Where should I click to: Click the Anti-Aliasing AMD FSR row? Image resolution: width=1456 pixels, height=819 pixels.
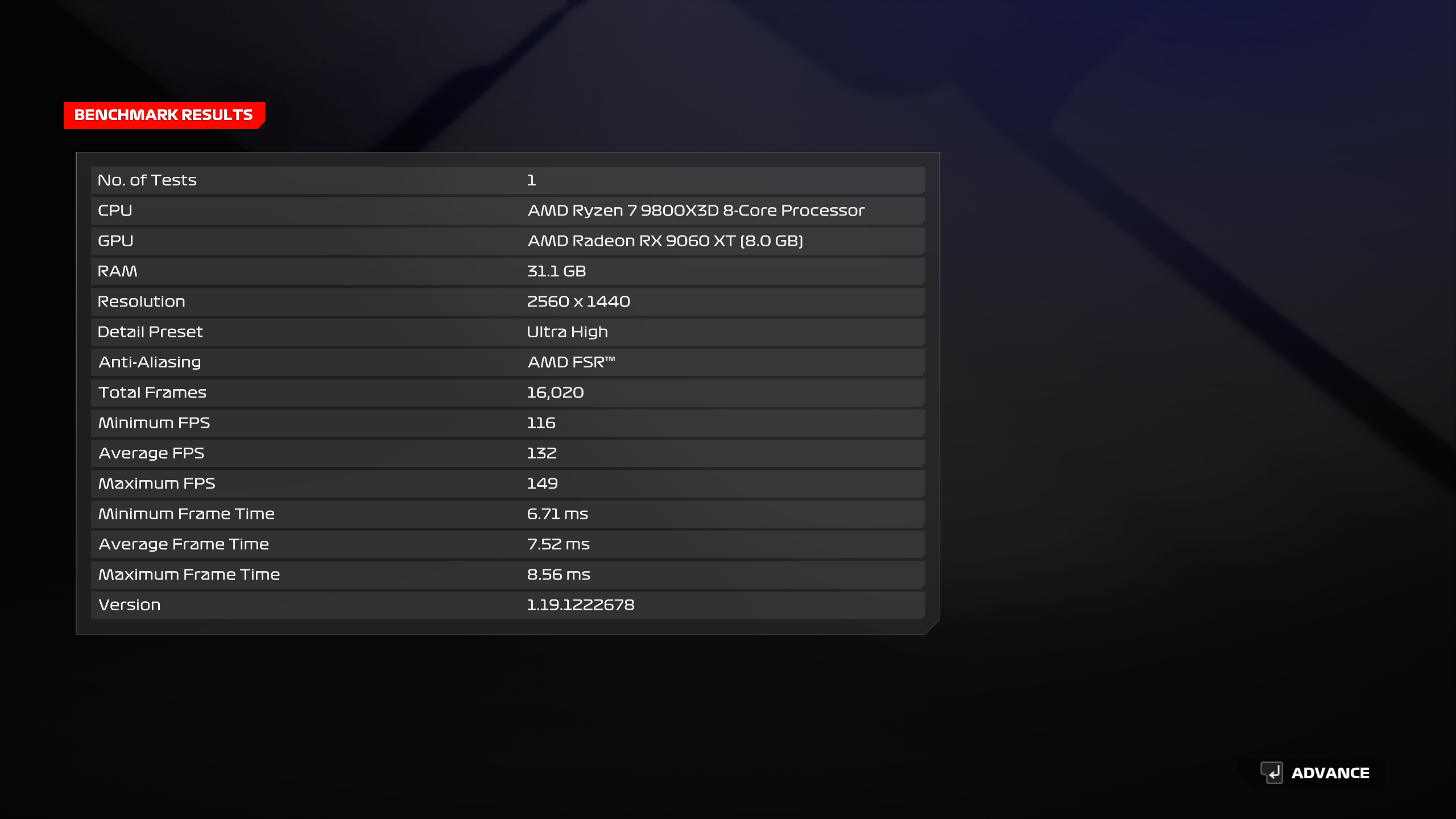pyautogui.click(x=508, y=362)
